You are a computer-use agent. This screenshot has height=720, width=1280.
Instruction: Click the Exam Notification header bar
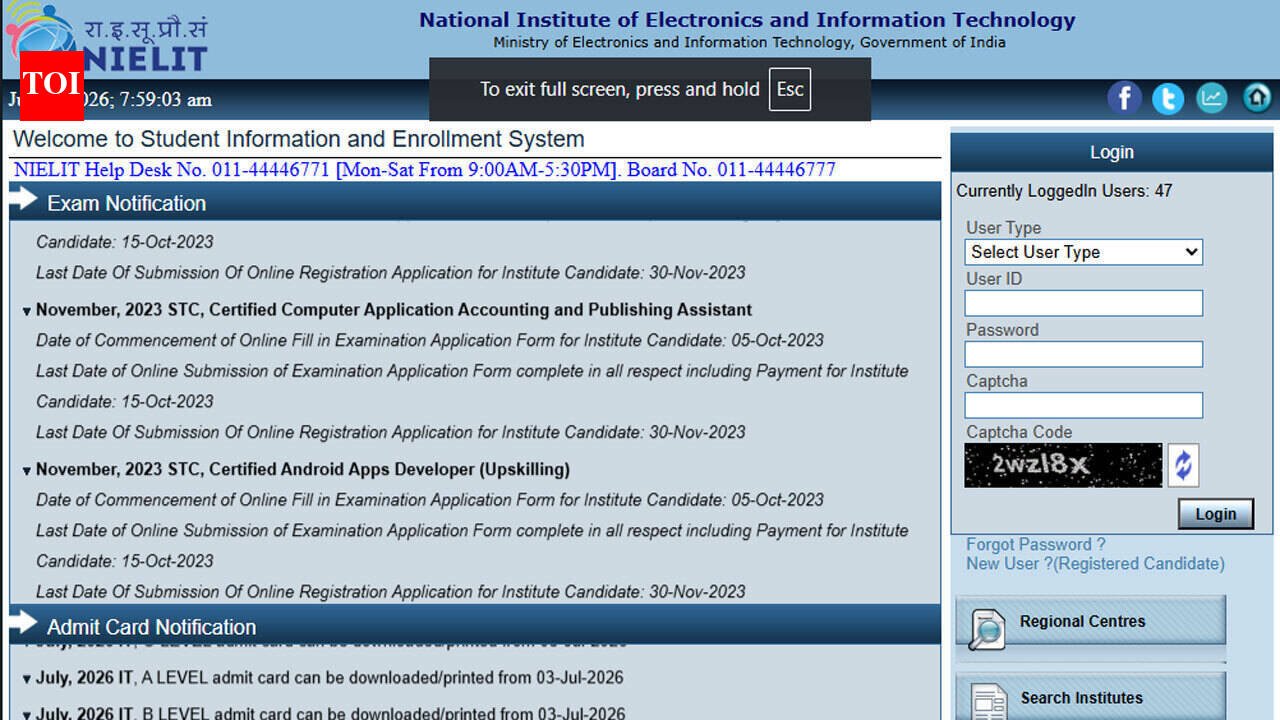pos(475,202)
